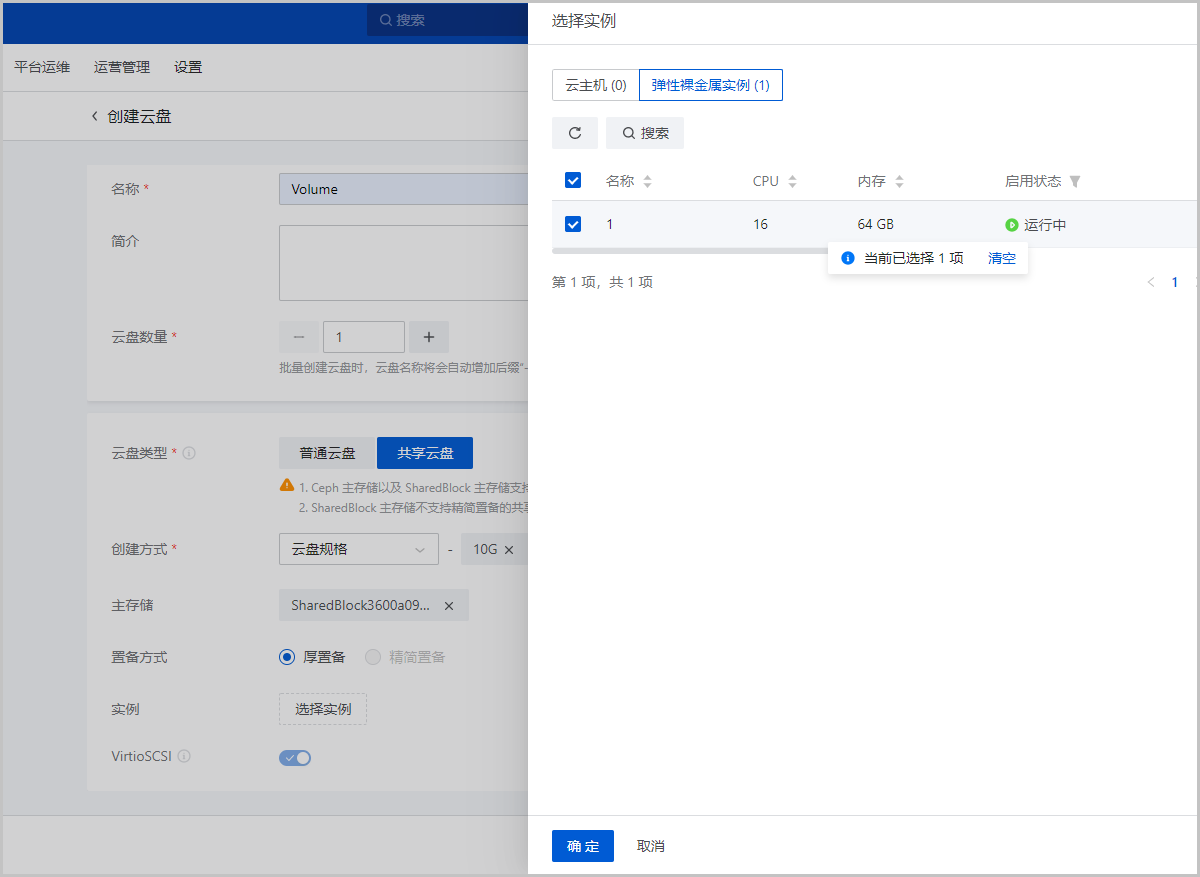Click info icon next to 云盘类型
Image resolution: width=1200 pixels, height=877 pixels.
pos(189,453)
